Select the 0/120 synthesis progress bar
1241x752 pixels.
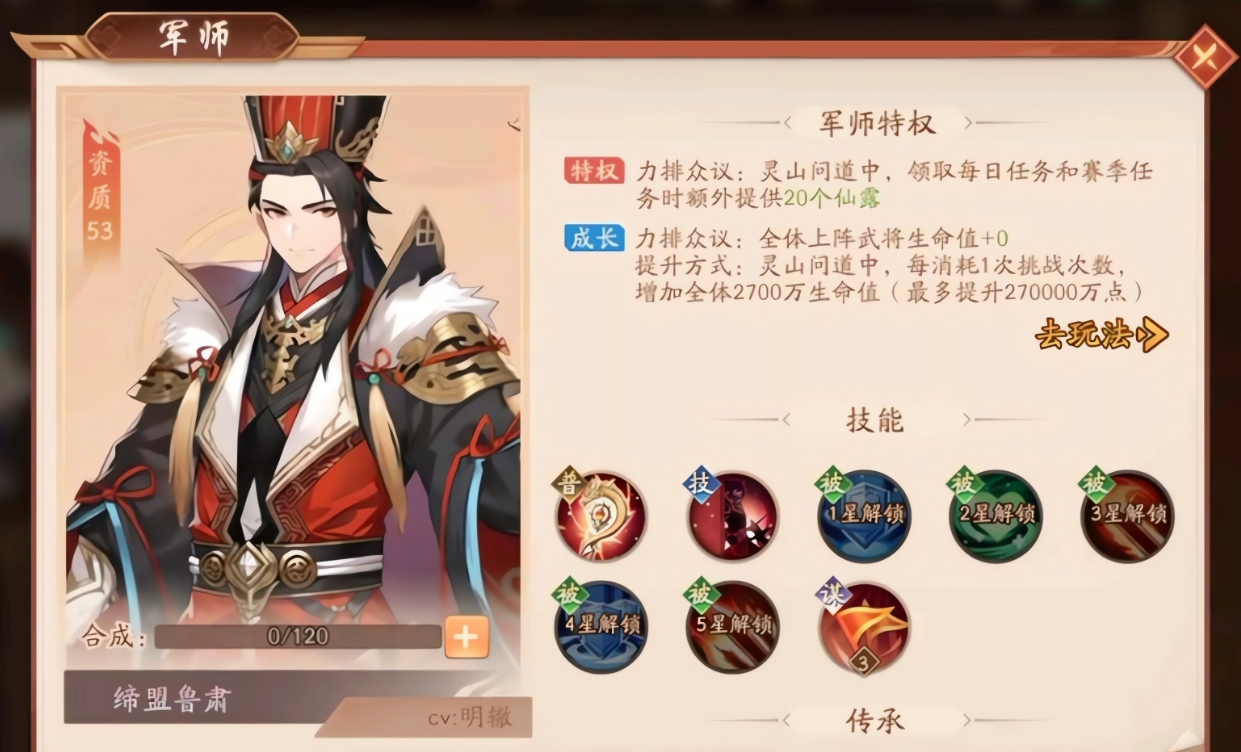(298, 636)
